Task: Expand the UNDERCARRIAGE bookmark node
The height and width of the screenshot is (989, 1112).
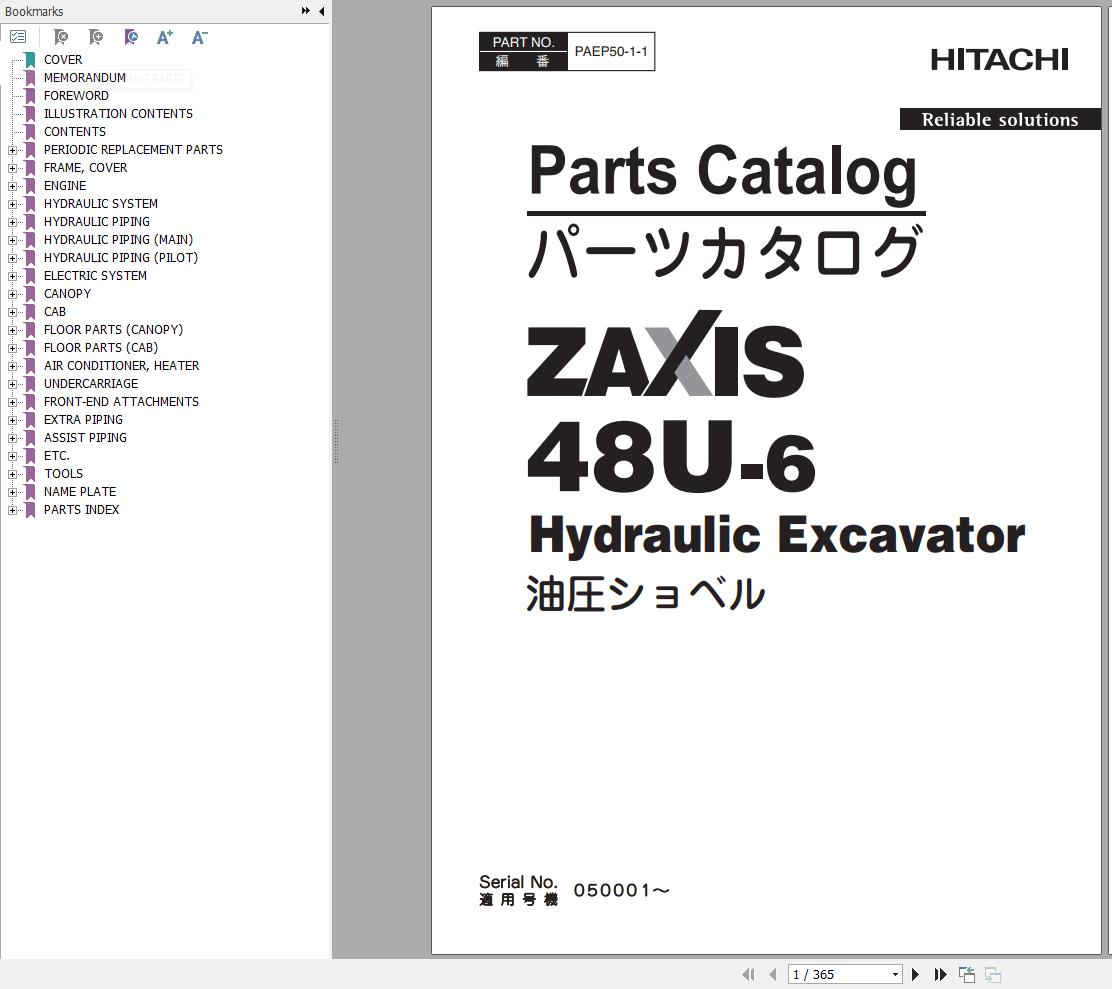Action: [12, 384]
